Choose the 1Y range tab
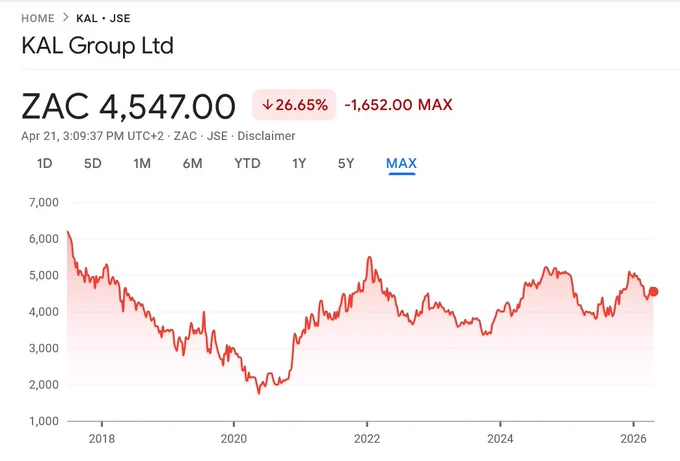 (299, 163)
